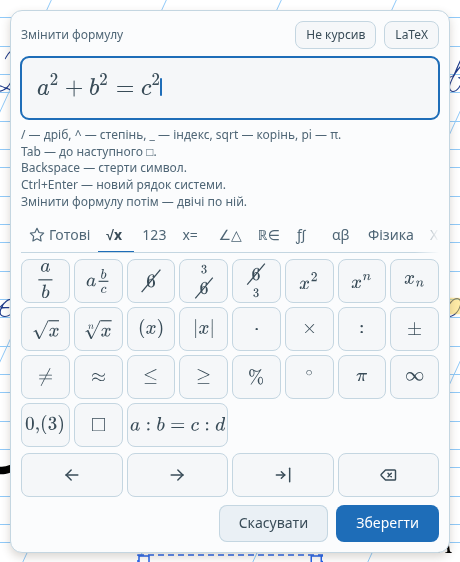Insert the pi symbol
The width and height of the screenshot is (460, 562).
[361, 377]
